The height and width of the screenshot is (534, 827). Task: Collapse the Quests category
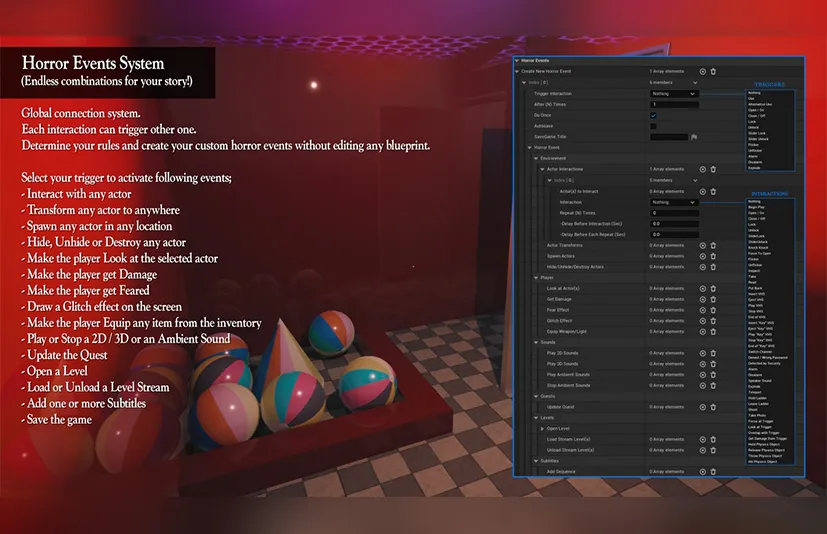click(536, 396)
